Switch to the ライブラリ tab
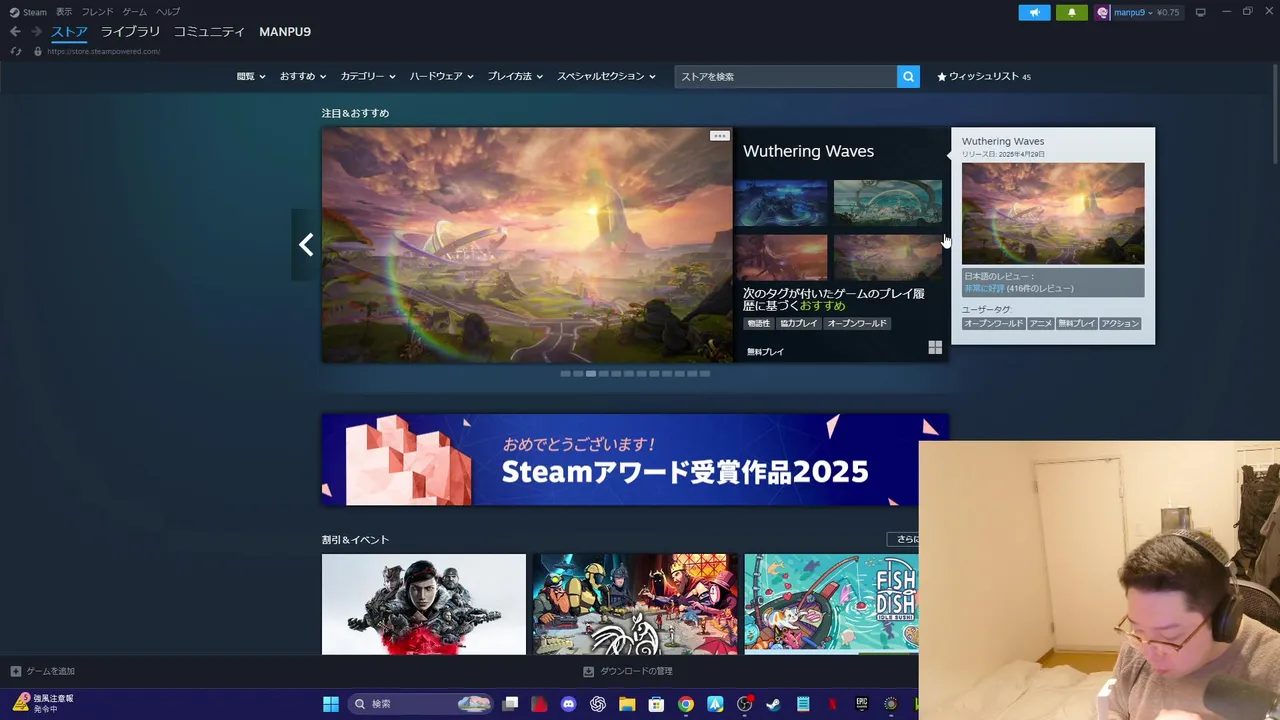1280x720 pixels. point(130,32)
